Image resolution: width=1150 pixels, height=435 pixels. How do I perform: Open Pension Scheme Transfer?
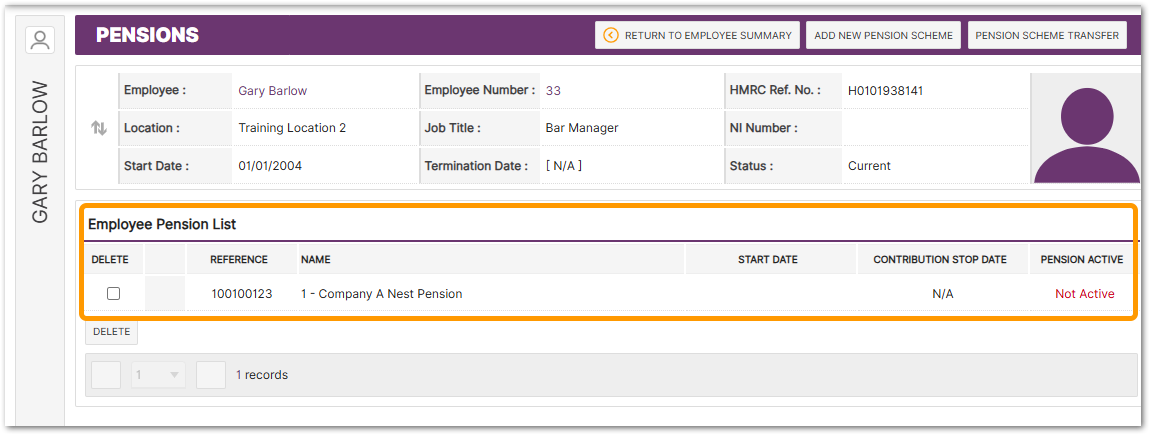tap(1047, 35)
